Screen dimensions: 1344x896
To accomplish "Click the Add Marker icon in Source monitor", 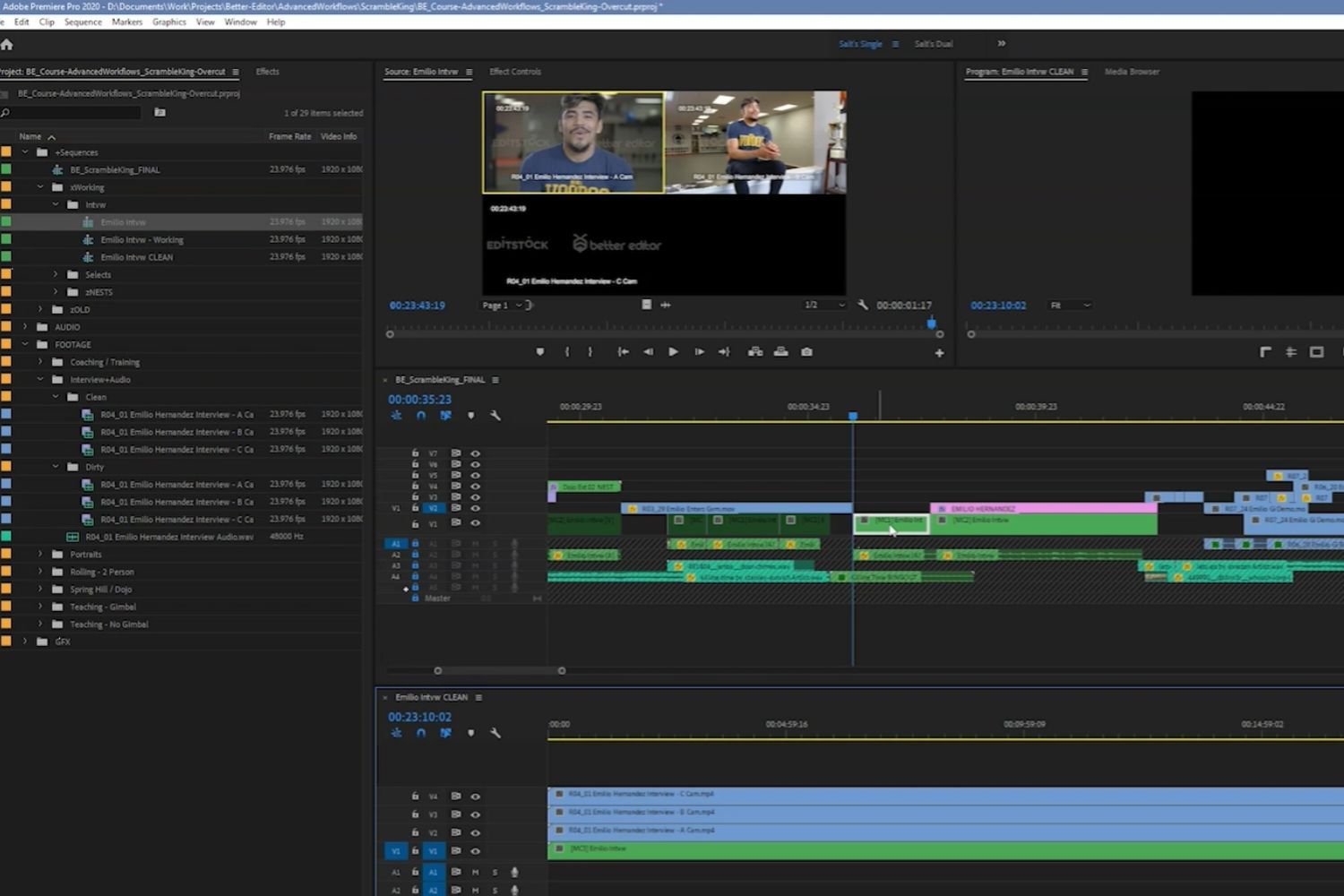I will (x=539, y=351).
